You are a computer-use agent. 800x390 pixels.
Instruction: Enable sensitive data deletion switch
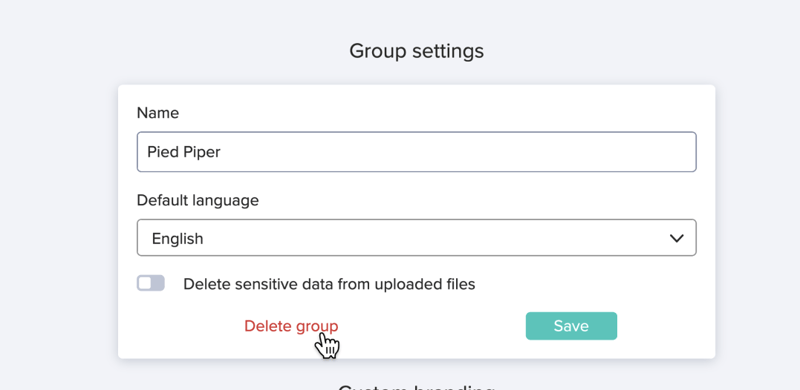[151, 283]
